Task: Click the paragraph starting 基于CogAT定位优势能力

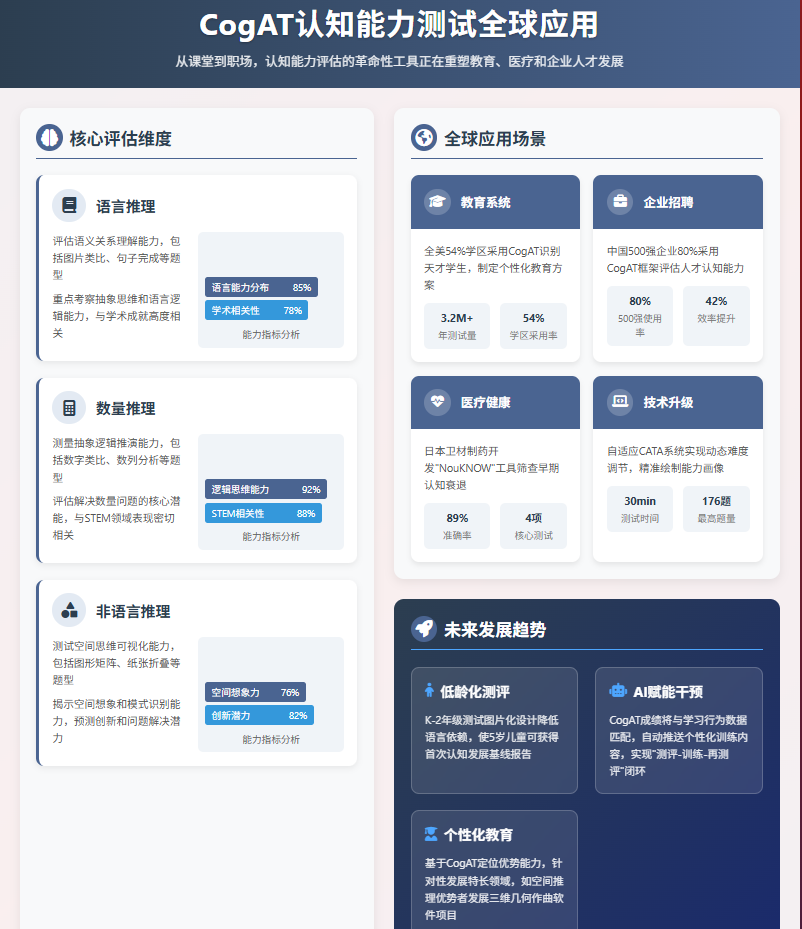Action: point(494,889)
